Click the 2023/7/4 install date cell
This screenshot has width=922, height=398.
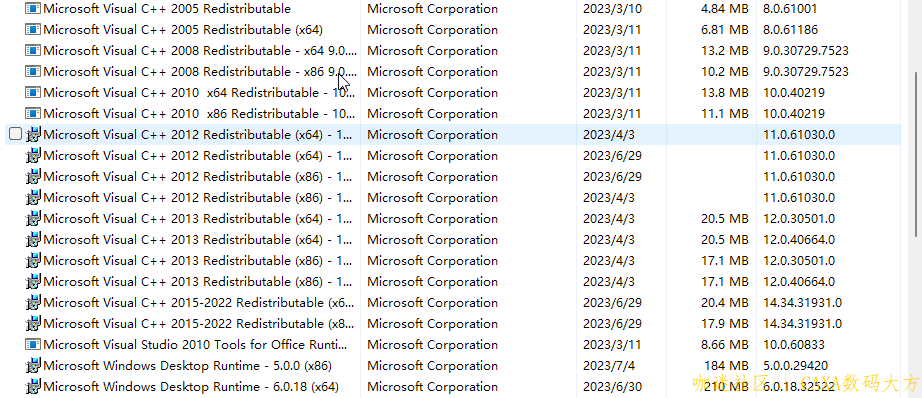coord(609,366)
